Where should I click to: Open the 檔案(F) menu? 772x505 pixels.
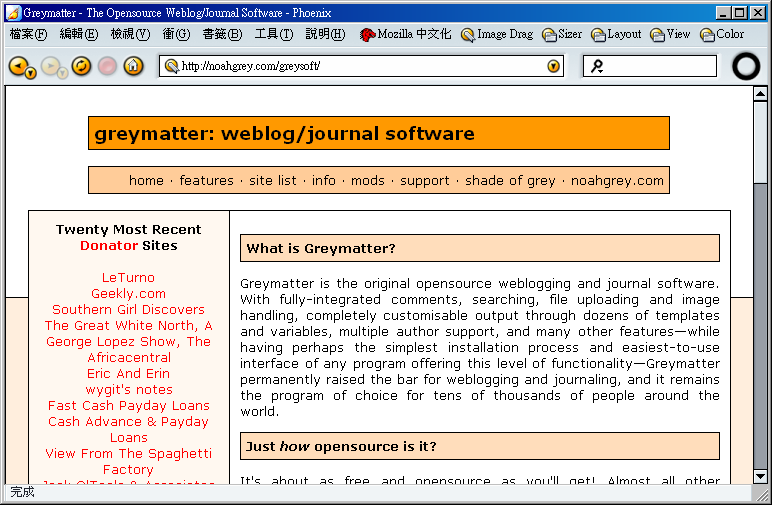(x=29, y=34)
